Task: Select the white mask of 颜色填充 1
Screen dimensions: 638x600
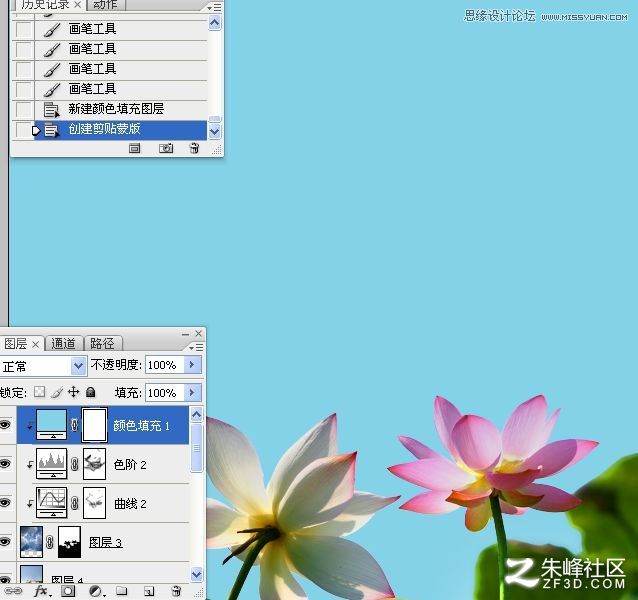Action: [94, 425]
